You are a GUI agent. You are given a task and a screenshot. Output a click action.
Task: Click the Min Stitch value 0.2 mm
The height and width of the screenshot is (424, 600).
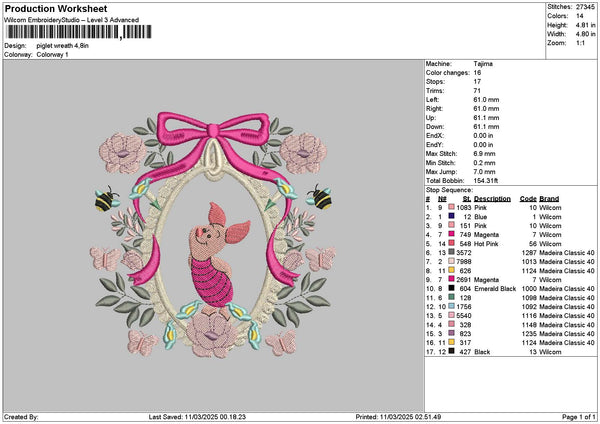point(484,163)
